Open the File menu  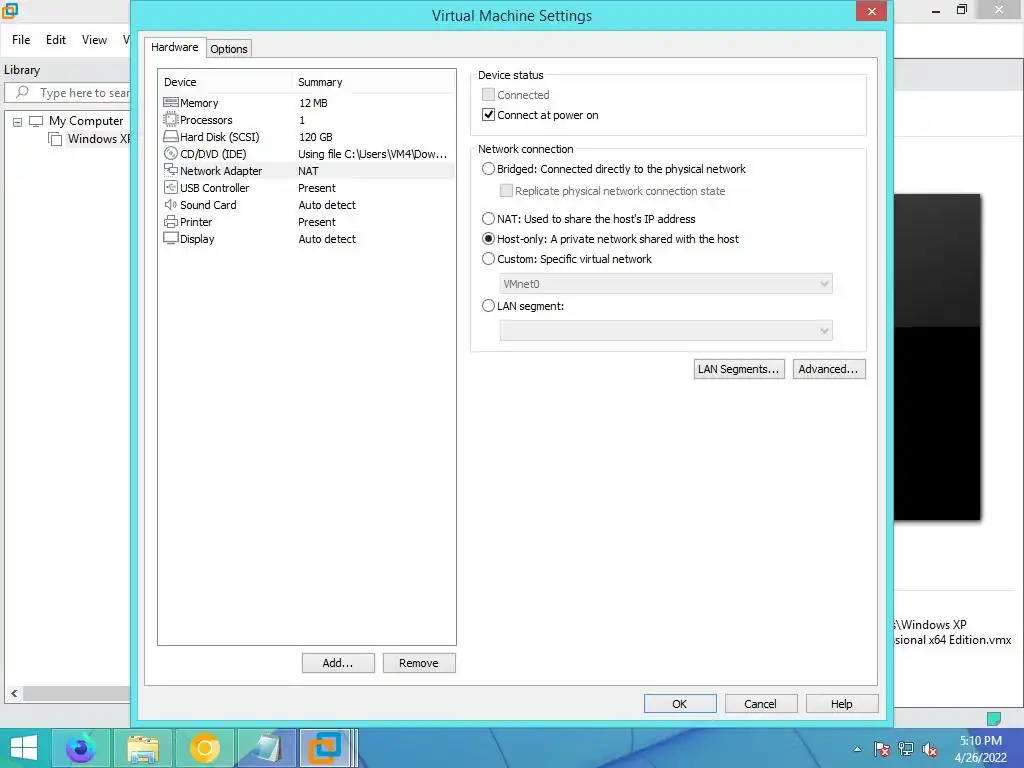(21, 40)
